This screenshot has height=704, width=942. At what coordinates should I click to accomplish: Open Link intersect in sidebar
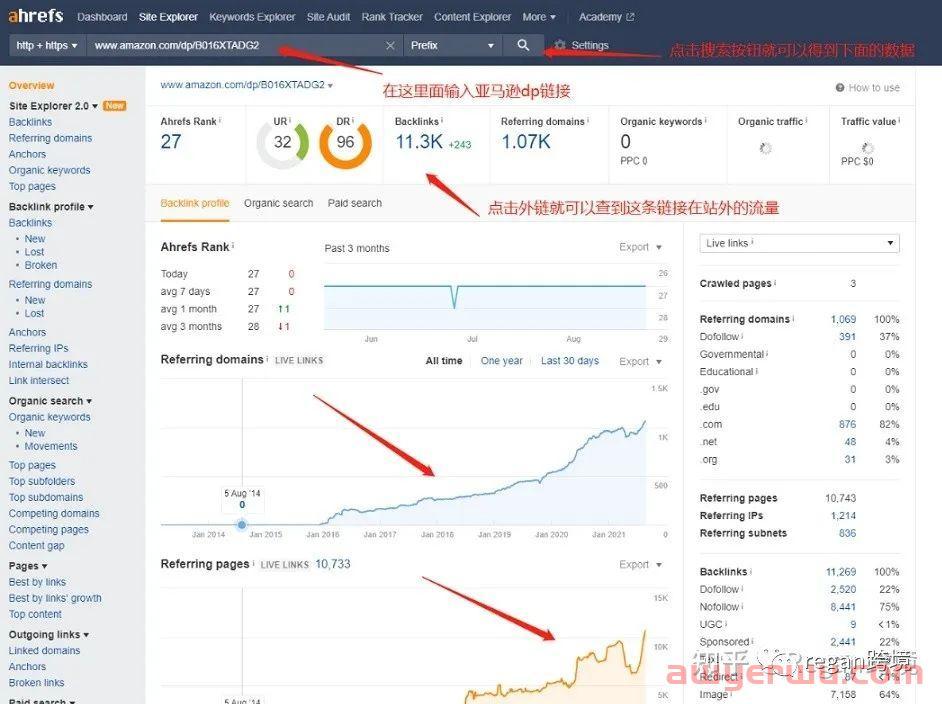point(39,381)
